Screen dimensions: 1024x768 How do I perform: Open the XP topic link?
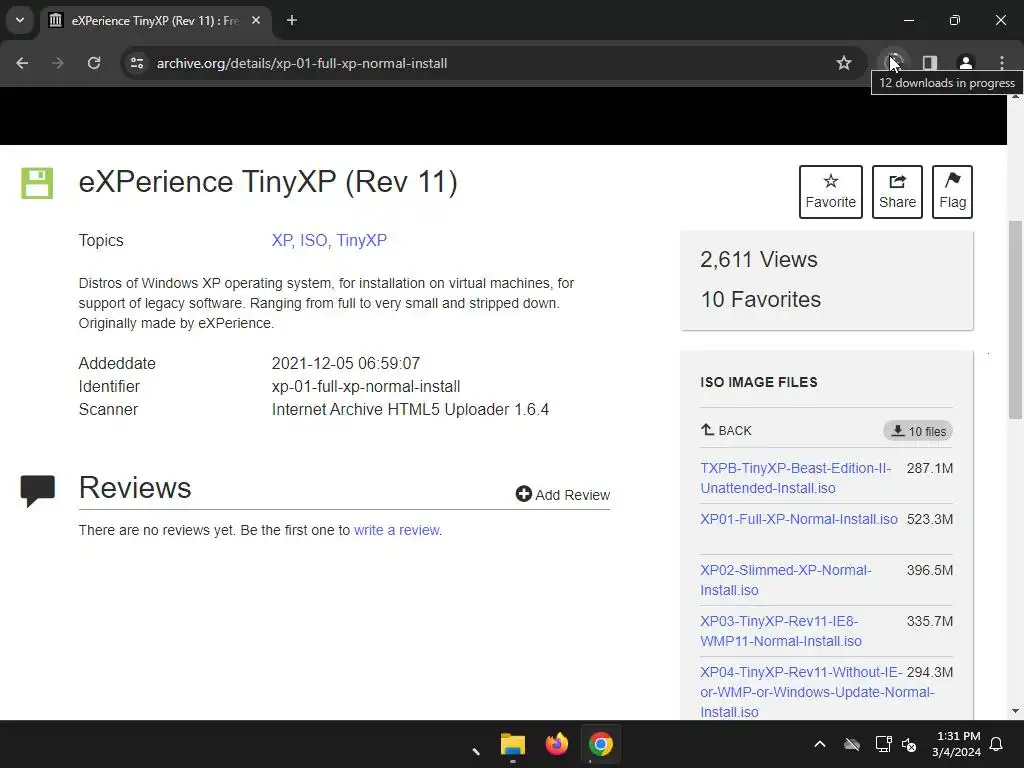pos(282,240)
